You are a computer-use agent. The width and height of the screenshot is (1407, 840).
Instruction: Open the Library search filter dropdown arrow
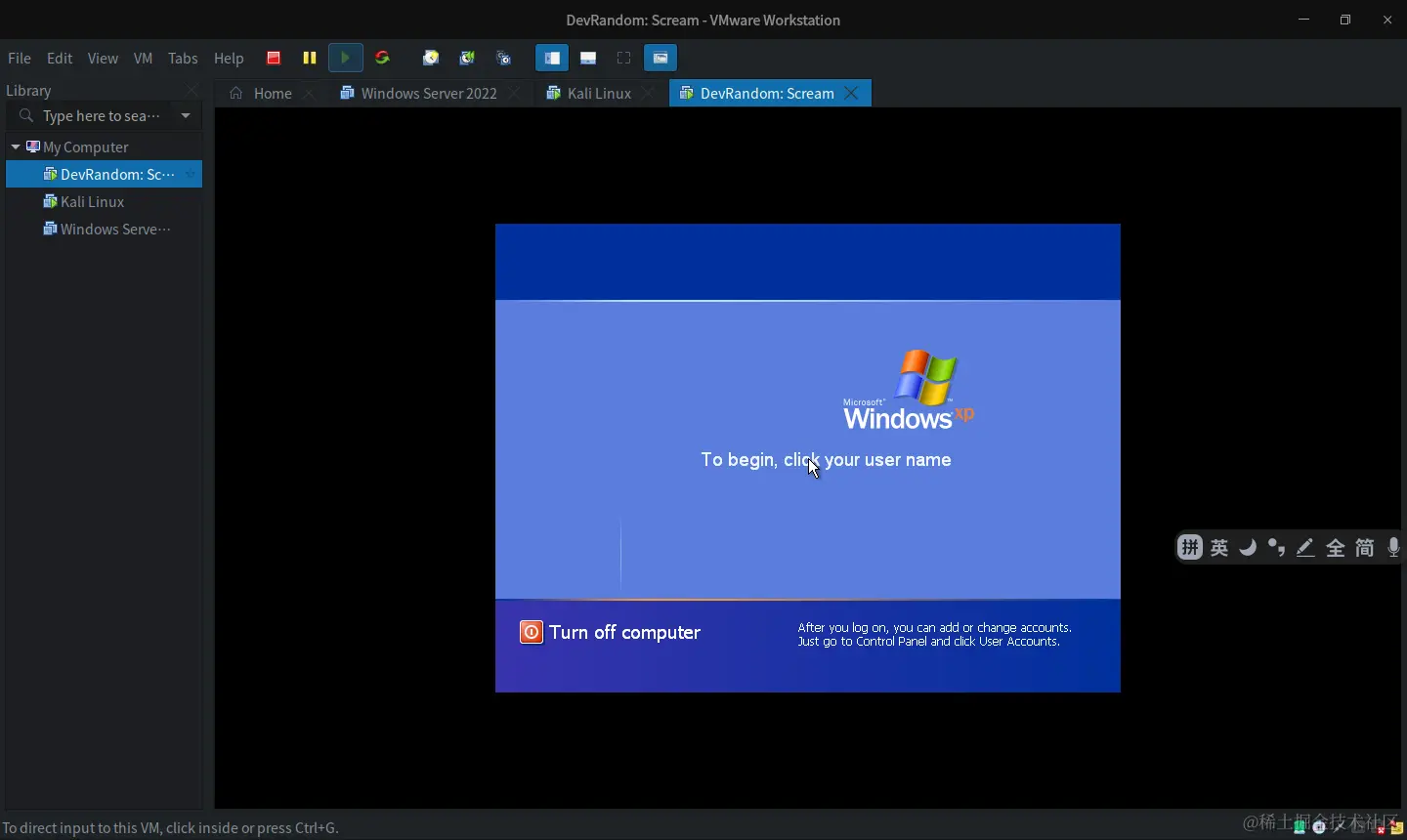[186, 115]
